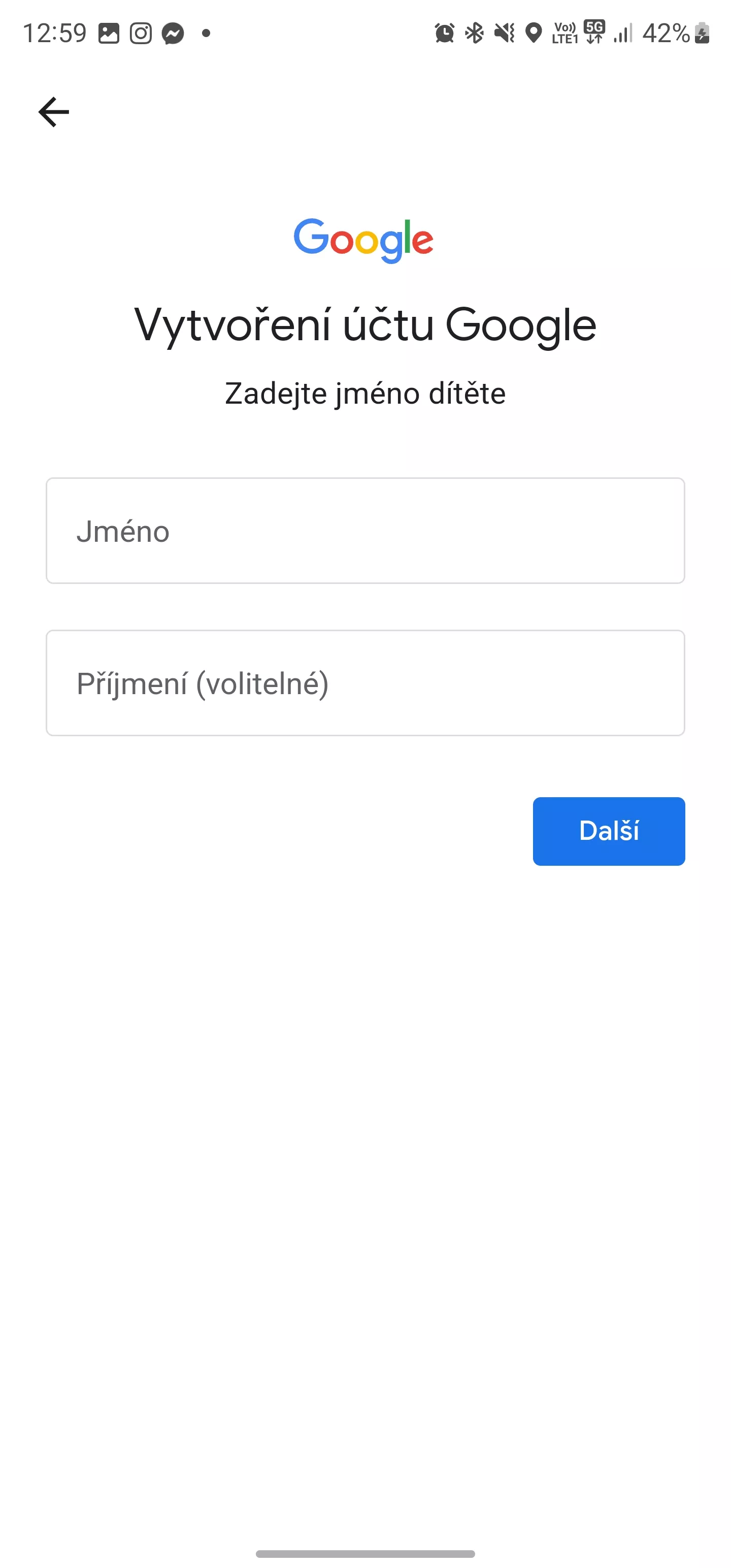The image size is (731, 1568).
Task: Tap the VoLTE indicator icon
Action: click(565, 33)
